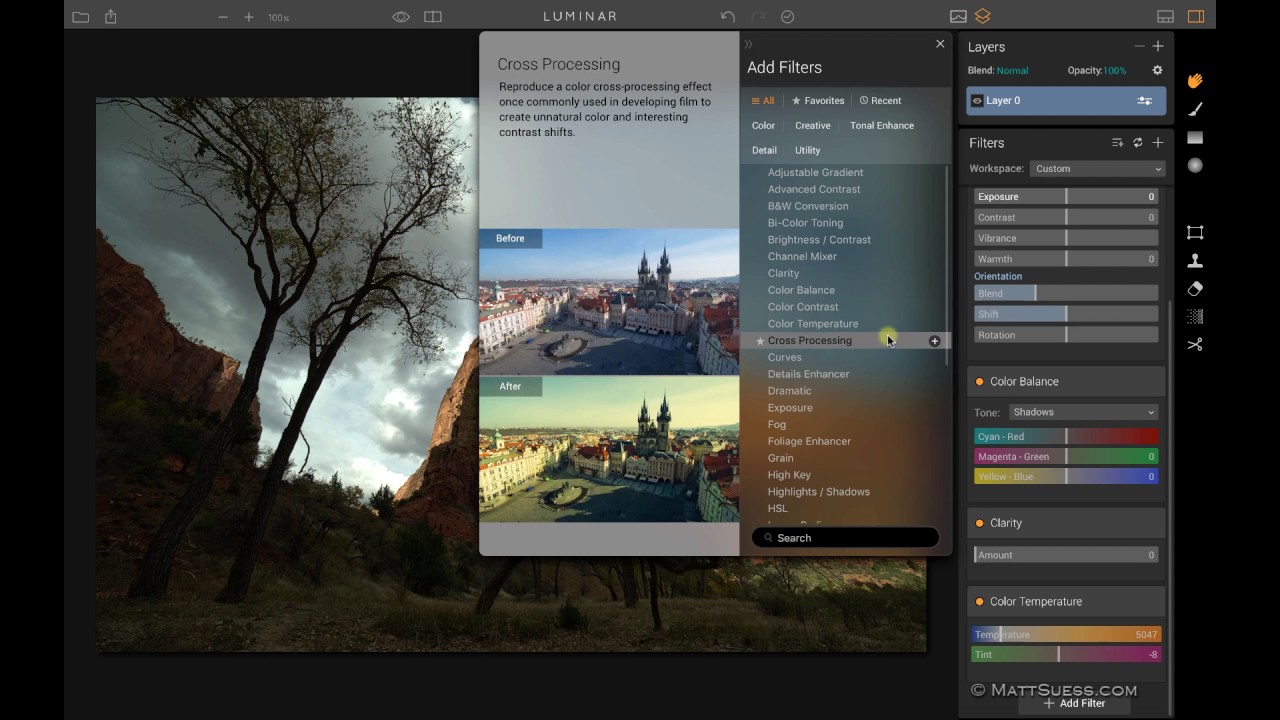The width and height of the screenshot is (1280, 720).
Task: Click the Add Filter button
Action: coord(1074,703)
